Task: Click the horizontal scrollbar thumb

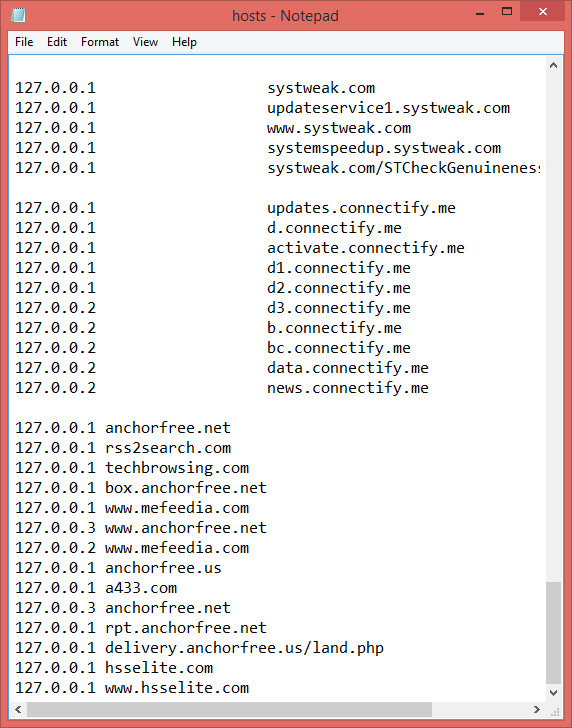Action: [x=229, y=709]
